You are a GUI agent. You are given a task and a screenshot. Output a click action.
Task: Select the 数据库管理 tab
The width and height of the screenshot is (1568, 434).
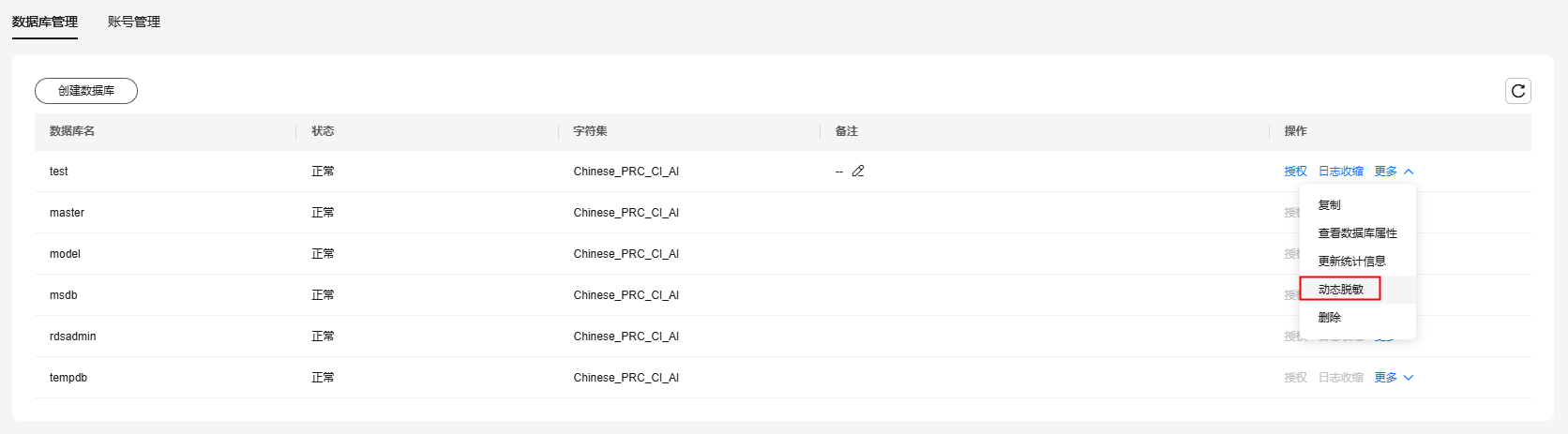45,22
